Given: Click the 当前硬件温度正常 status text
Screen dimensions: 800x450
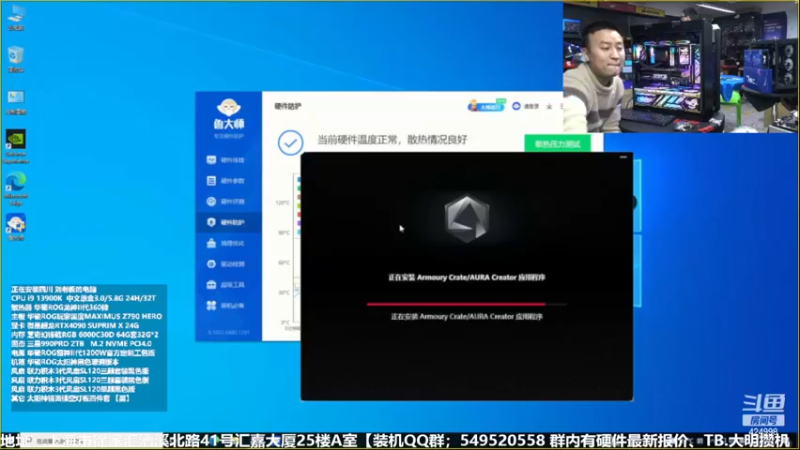Looking at the screenshot, I should 392,140.
